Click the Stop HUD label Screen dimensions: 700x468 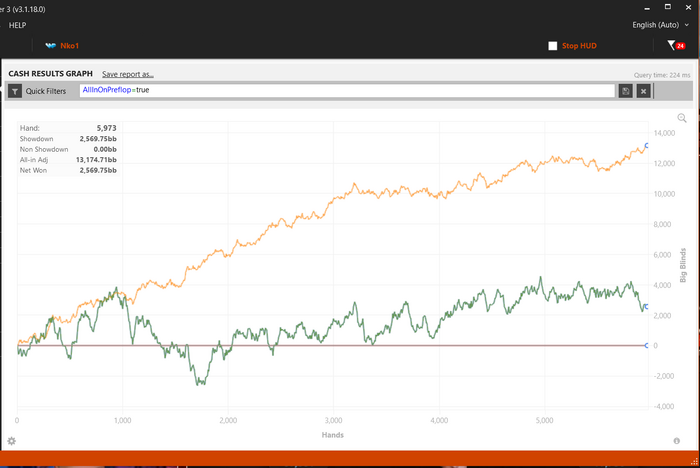click(x=579, y=46)
